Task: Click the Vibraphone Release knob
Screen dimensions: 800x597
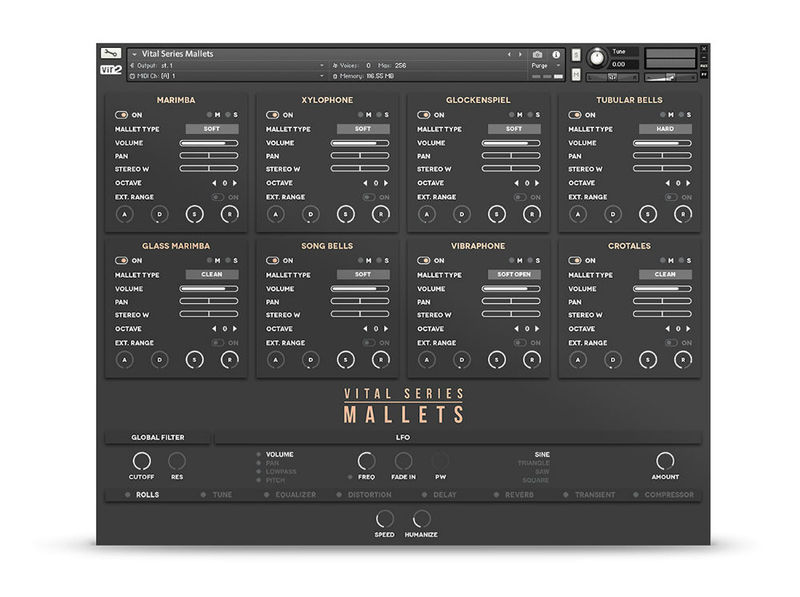Action: coord(532,360)
